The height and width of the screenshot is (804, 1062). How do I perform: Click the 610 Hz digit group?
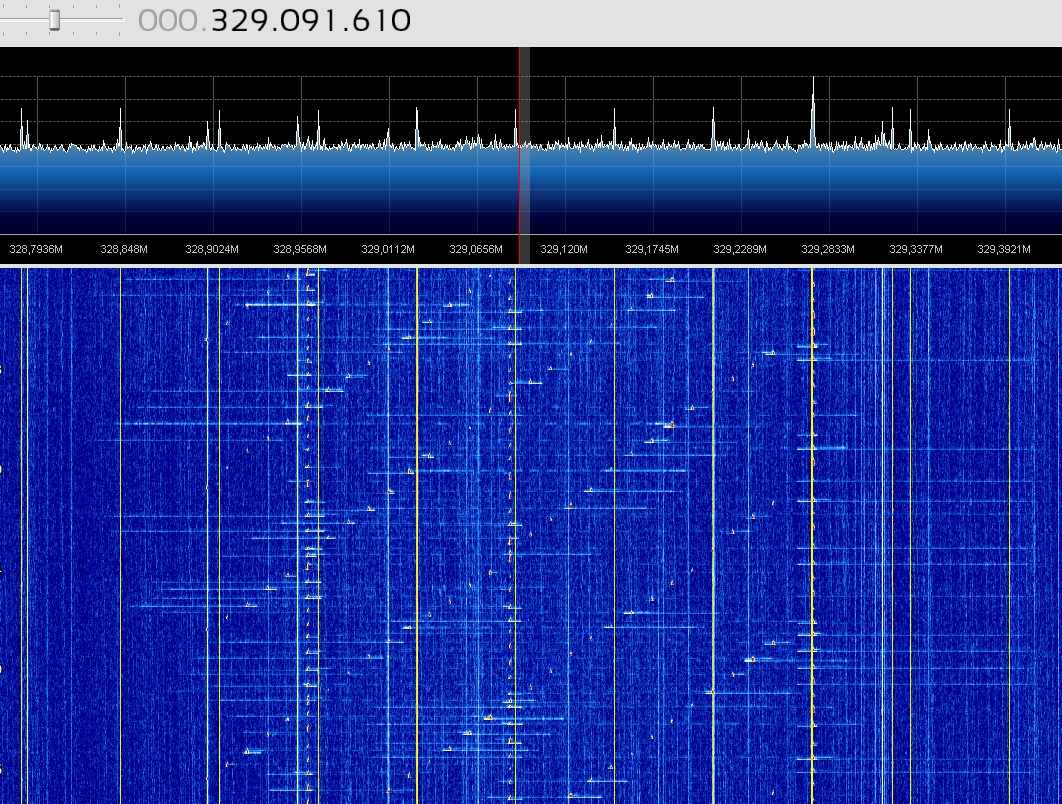(380, 21)
